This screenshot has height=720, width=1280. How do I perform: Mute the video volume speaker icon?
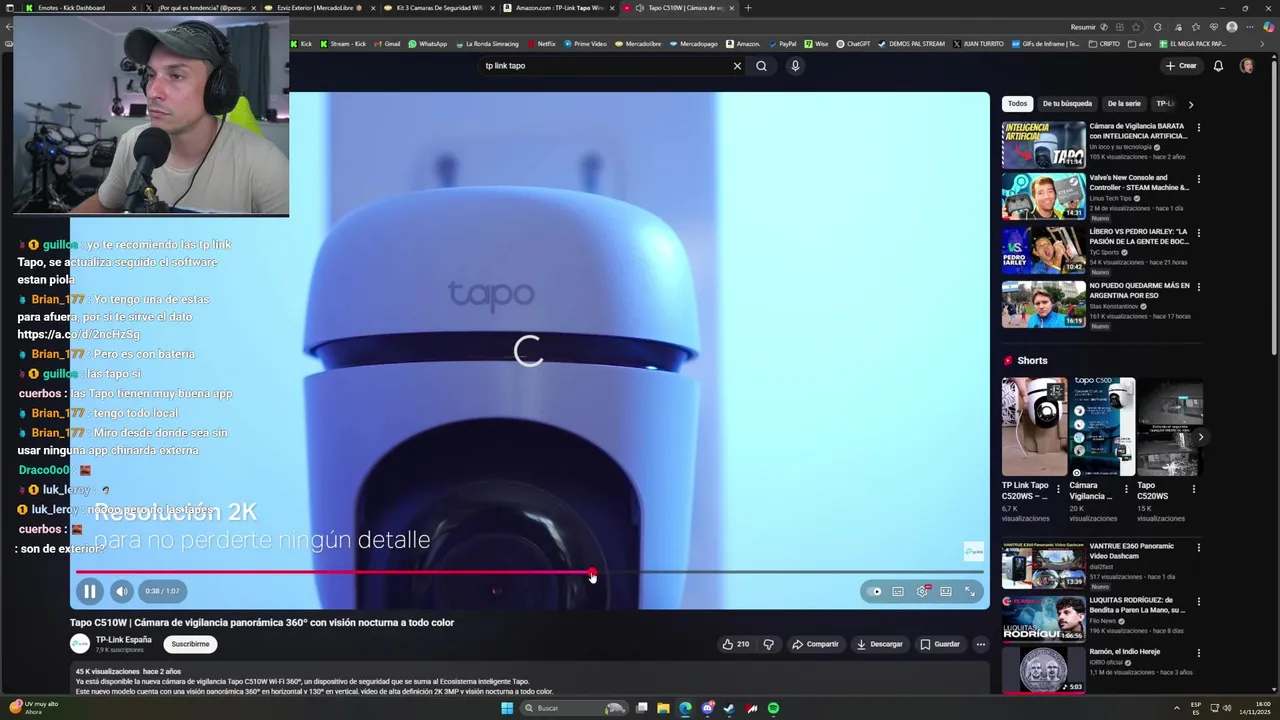121,591
